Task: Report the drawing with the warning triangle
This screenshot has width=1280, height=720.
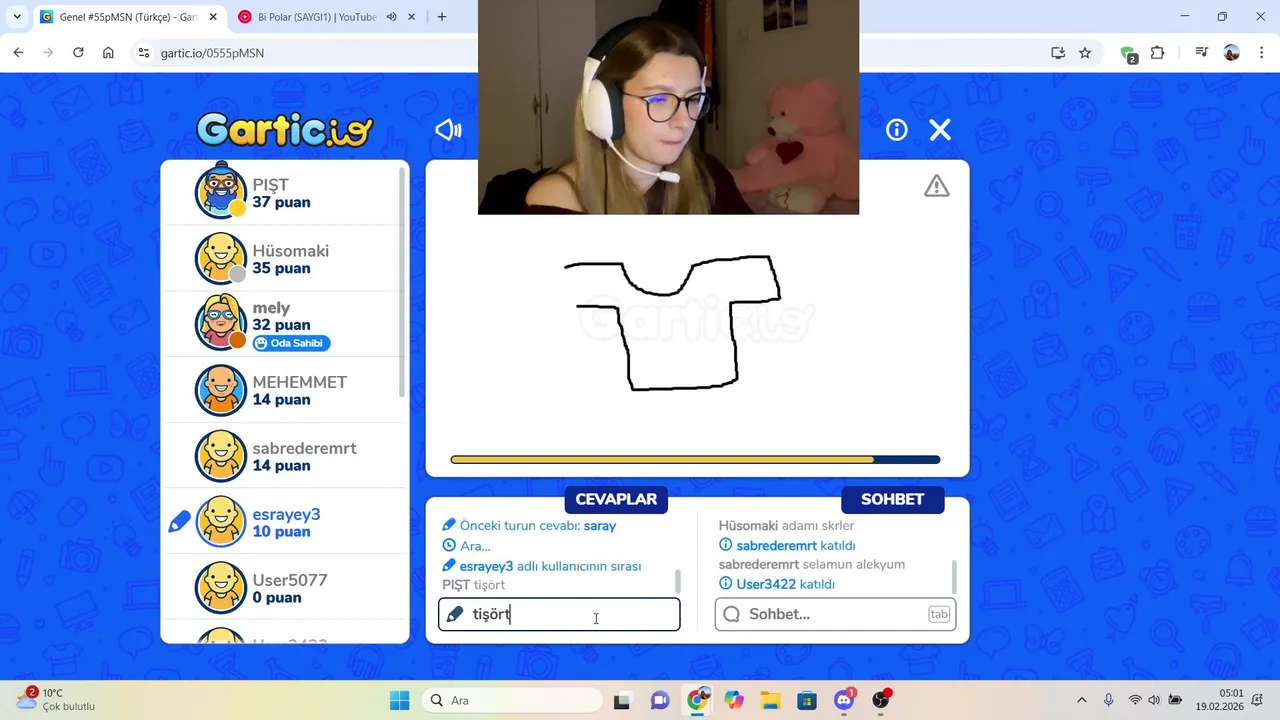Action: click(937, 186)
